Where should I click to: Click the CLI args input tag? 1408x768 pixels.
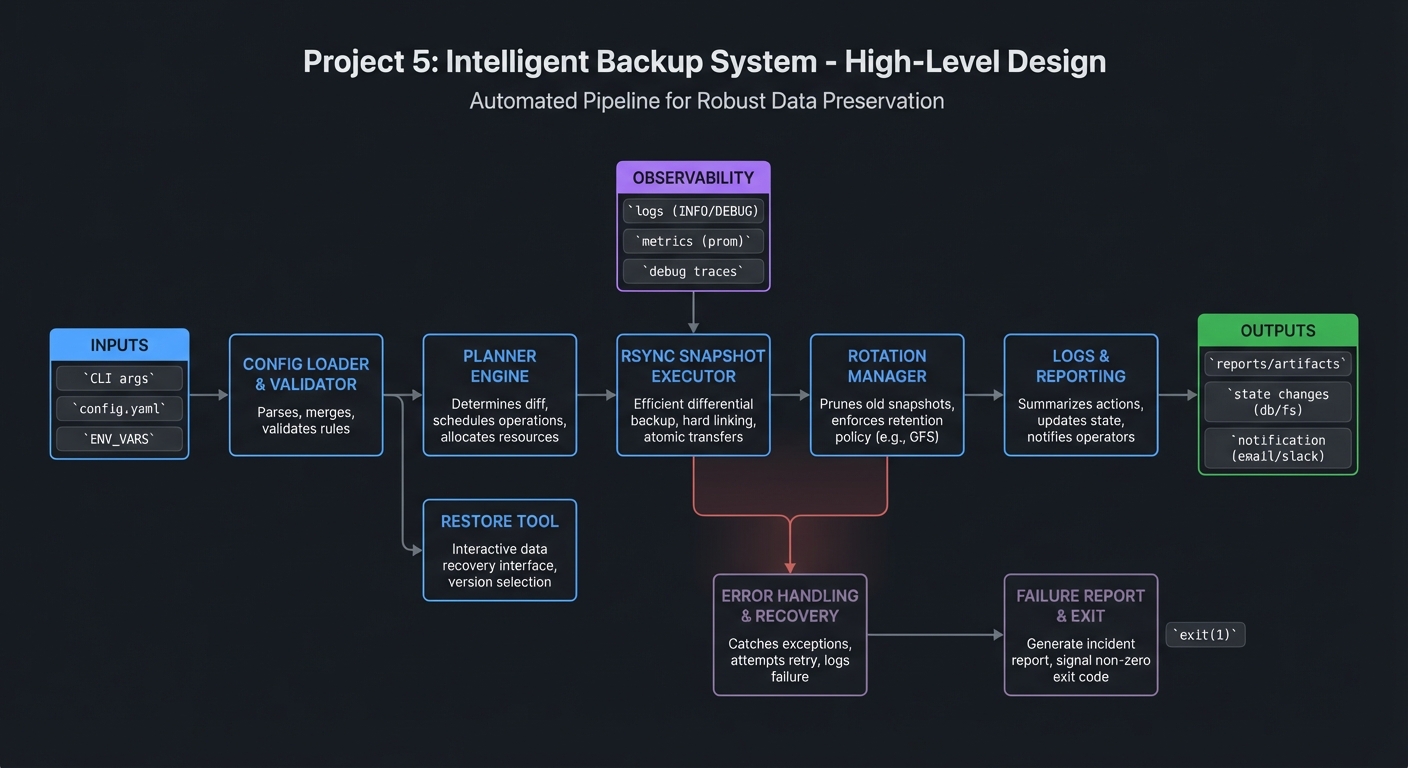coord(119,378)
